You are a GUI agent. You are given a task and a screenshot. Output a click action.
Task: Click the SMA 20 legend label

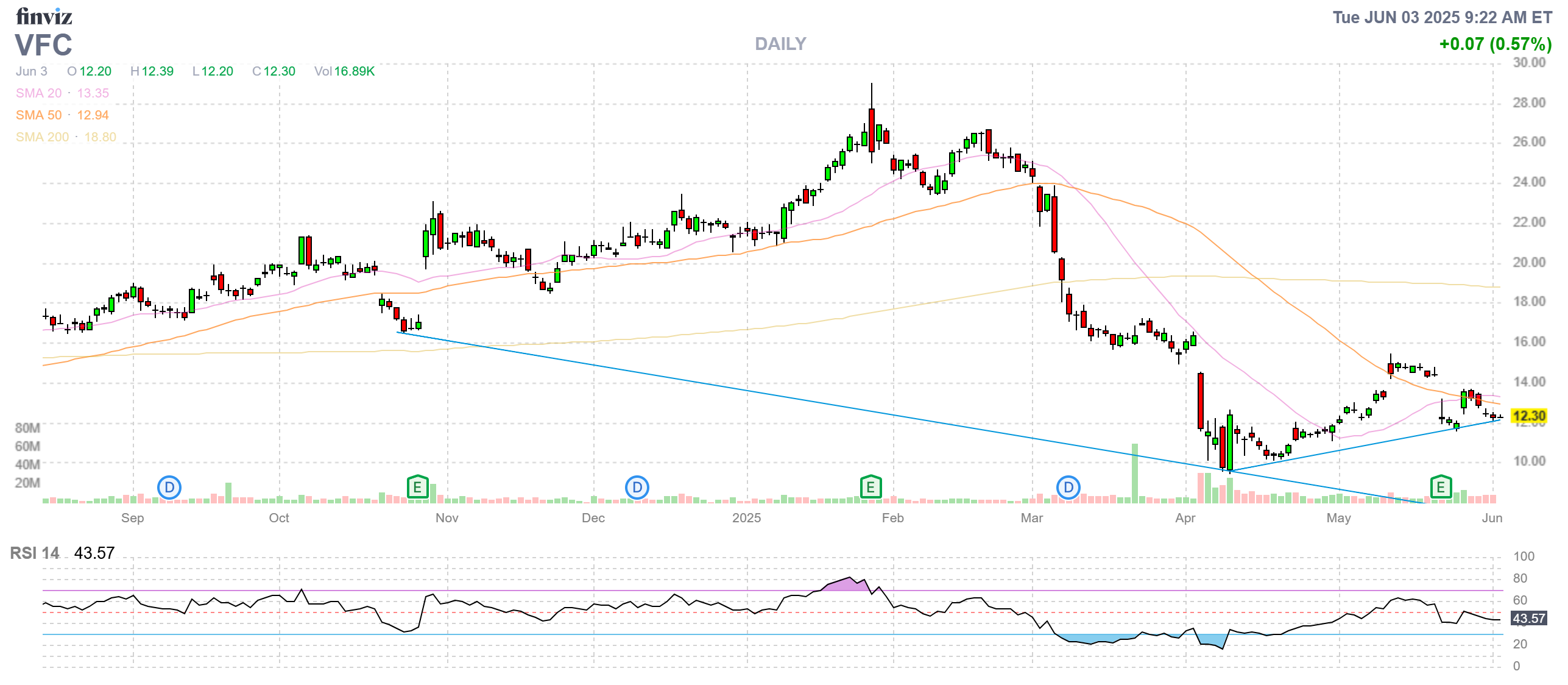click(x=39, y=93)
